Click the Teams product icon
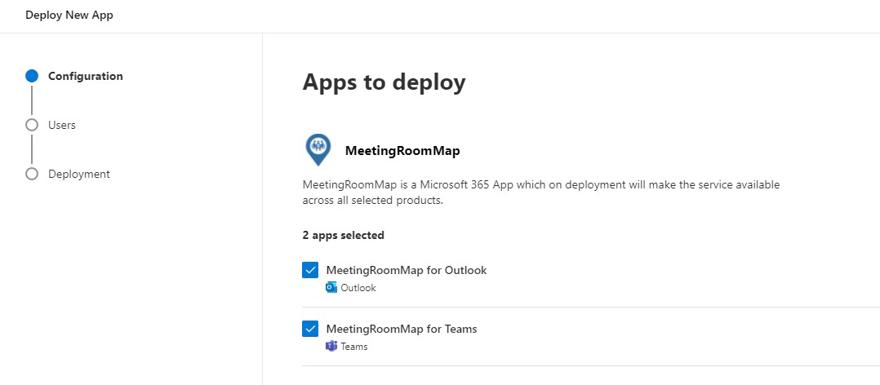The image size is (880, 385). pyautogui.click(x=331, y=346)
